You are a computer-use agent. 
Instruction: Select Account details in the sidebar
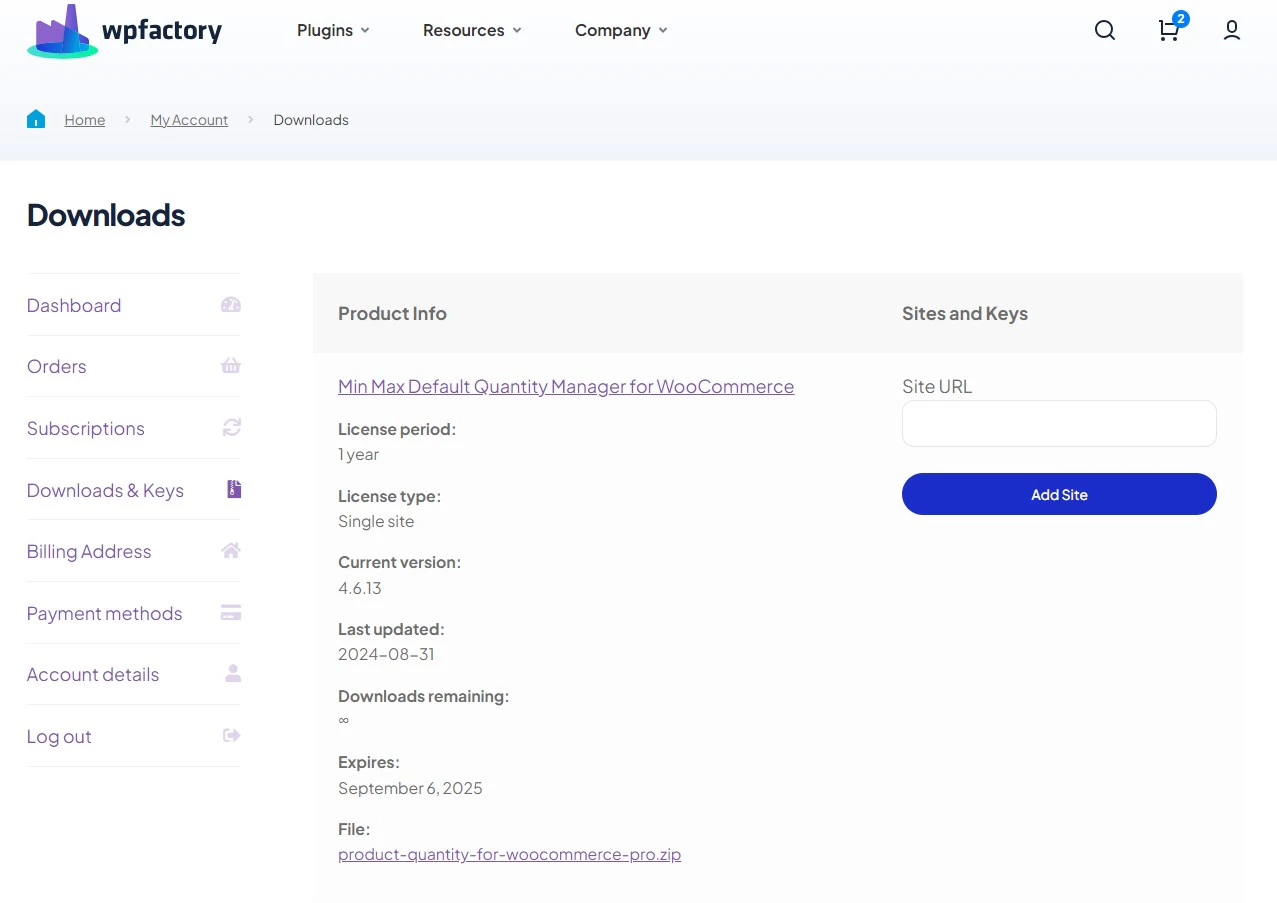pos(92,673)
